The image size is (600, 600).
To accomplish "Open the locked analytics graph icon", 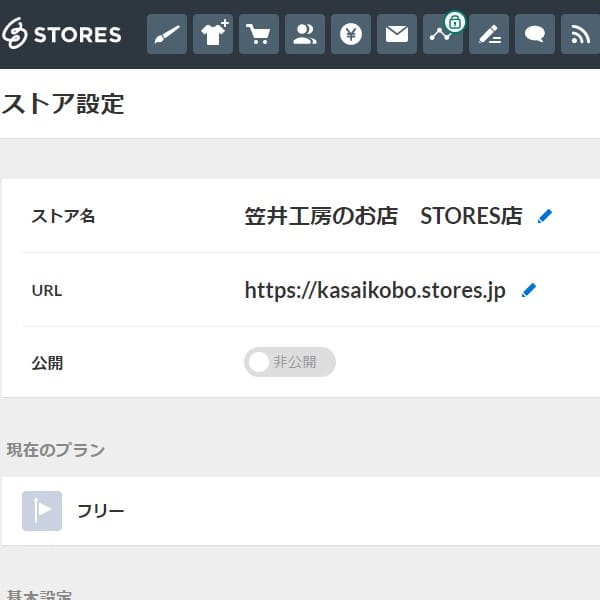I will [x=443, y=34].
